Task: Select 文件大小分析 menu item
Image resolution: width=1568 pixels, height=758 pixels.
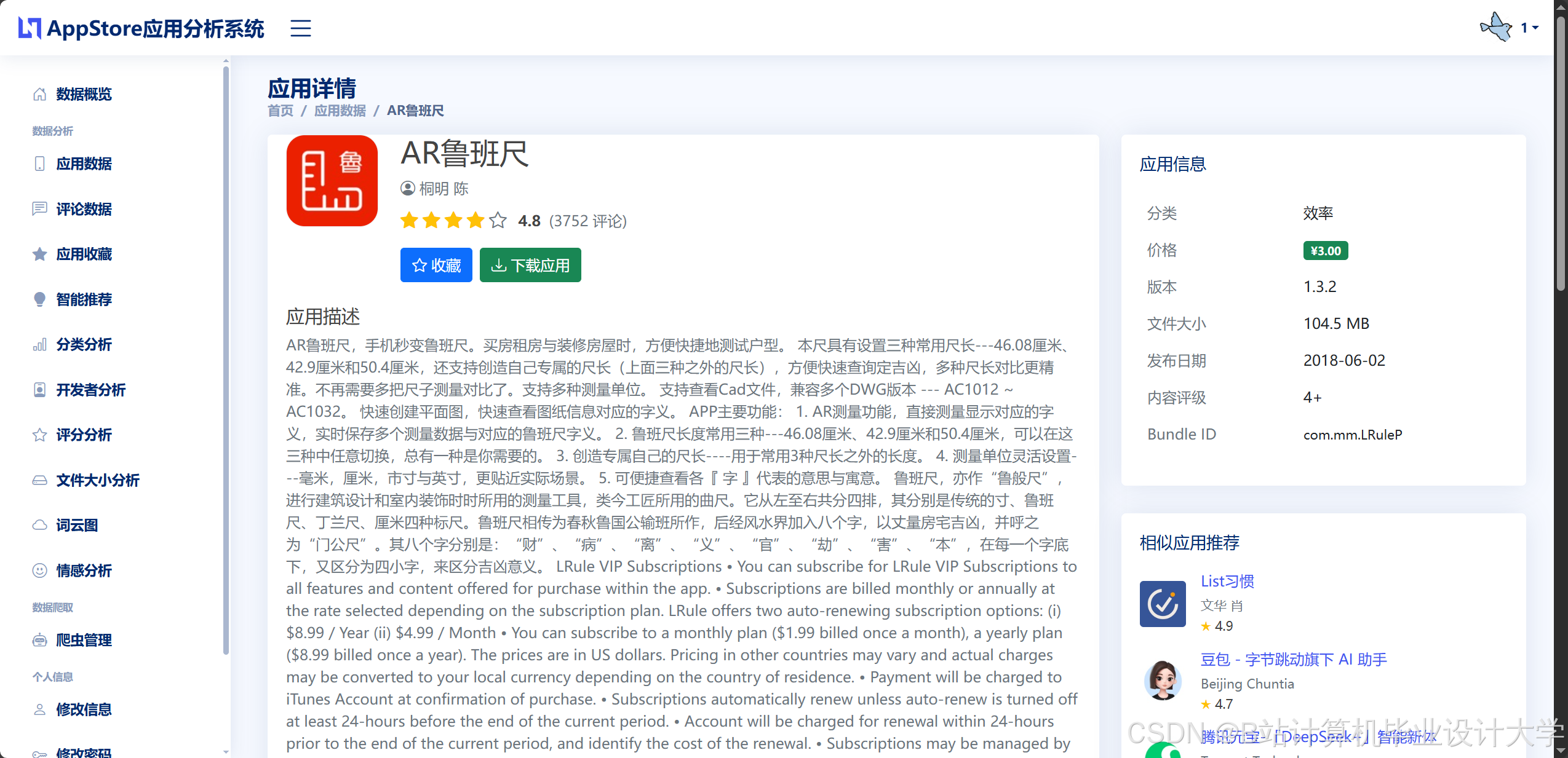Action: coord(97,480)
